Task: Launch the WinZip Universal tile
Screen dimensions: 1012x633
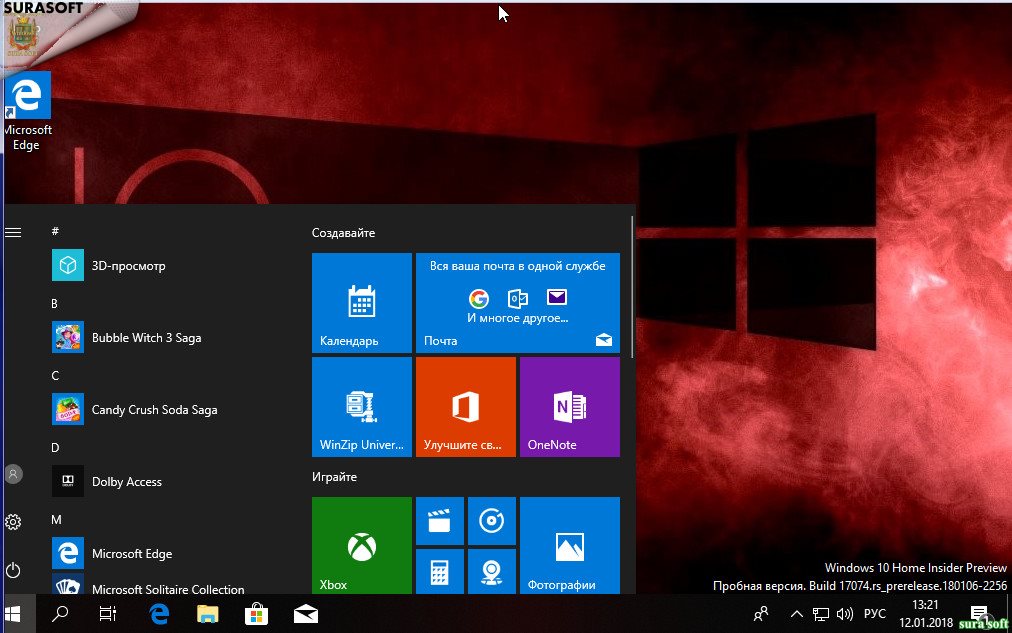Action: click(x=361, y=406)
